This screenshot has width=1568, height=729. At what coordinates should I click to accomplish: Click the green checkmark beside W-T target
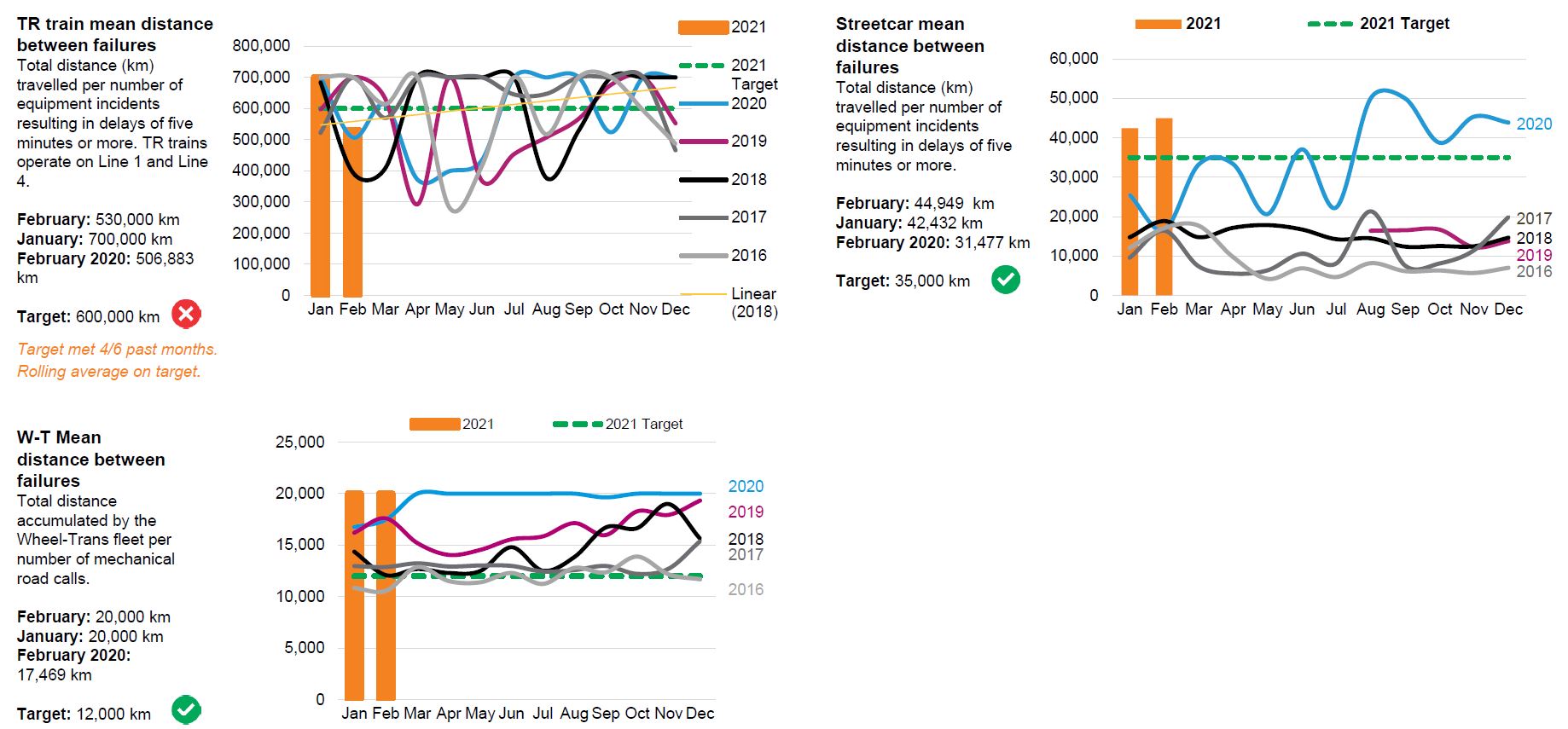click(186, 709)
